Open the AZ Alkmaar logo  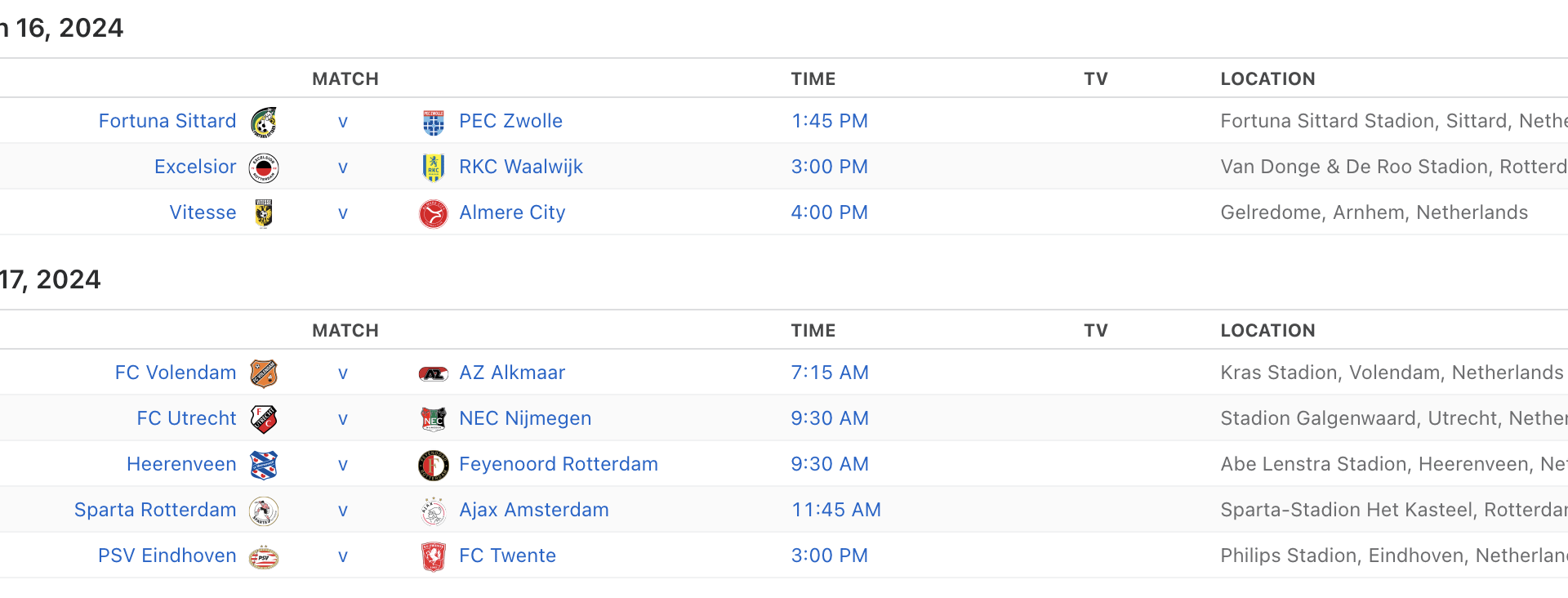(x=434, y=373)
